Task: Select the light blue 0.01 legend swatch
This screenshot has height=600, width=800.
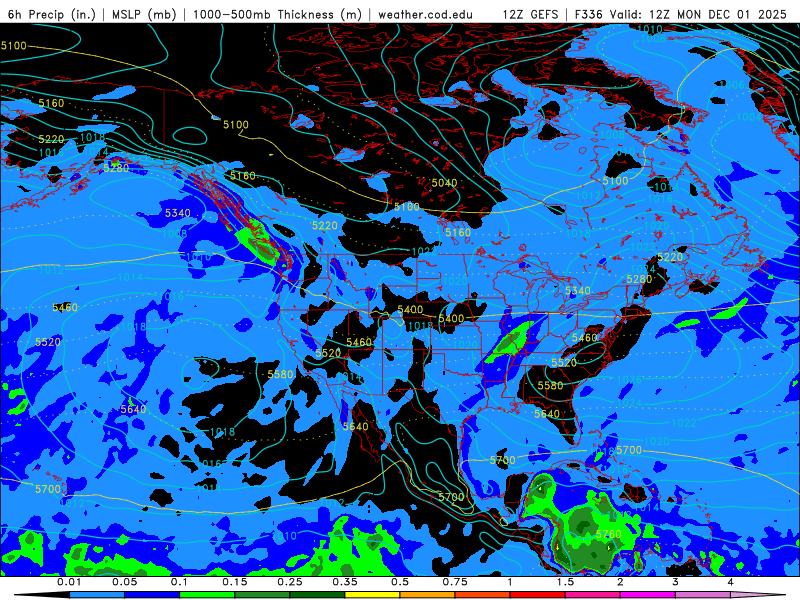Action: [x=97, y=595]
